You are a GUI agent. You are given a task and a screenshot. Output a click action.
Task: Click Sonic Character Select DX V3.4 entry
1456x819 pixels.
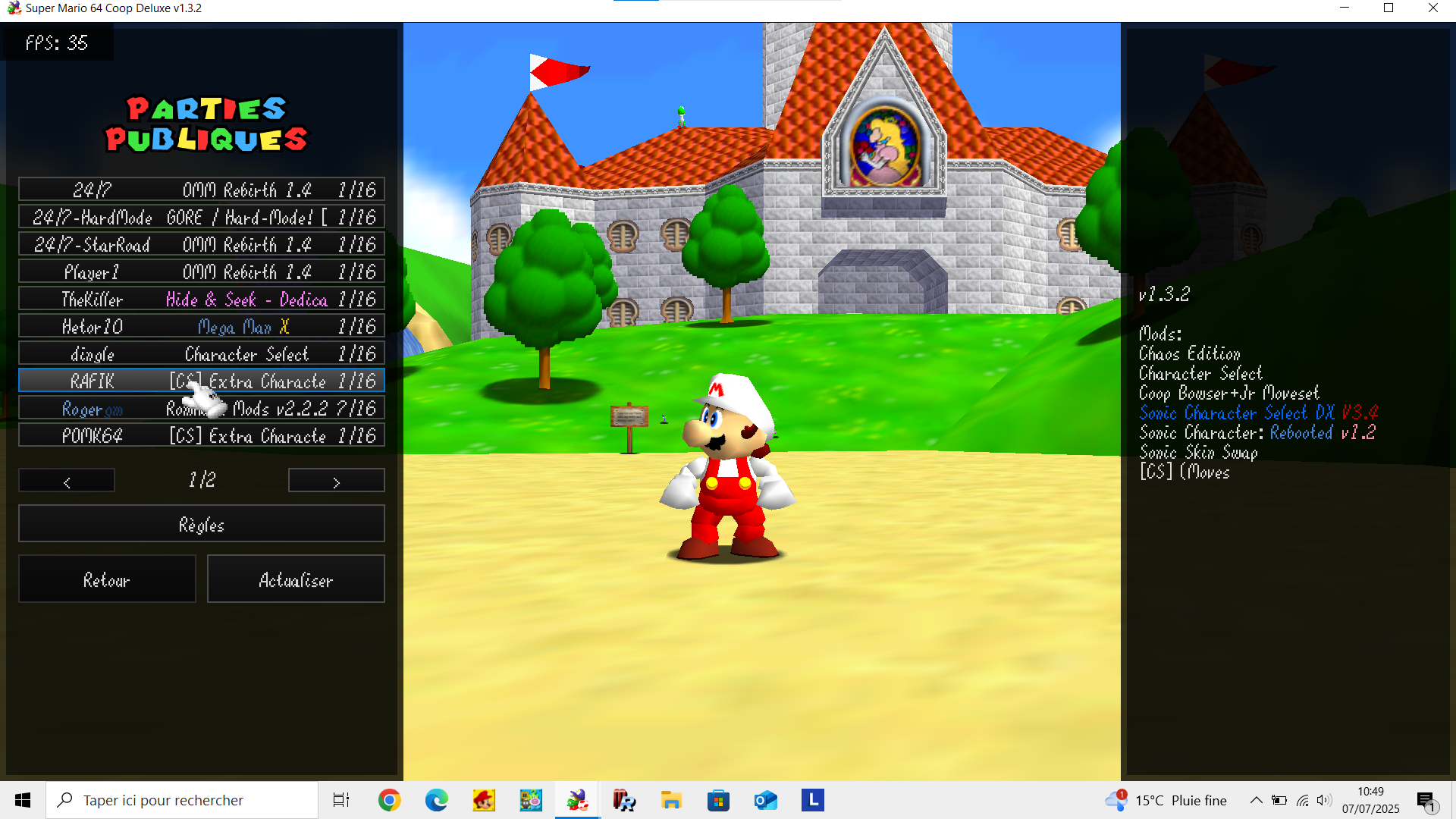pyautogui.click(x=1259, y=413)
